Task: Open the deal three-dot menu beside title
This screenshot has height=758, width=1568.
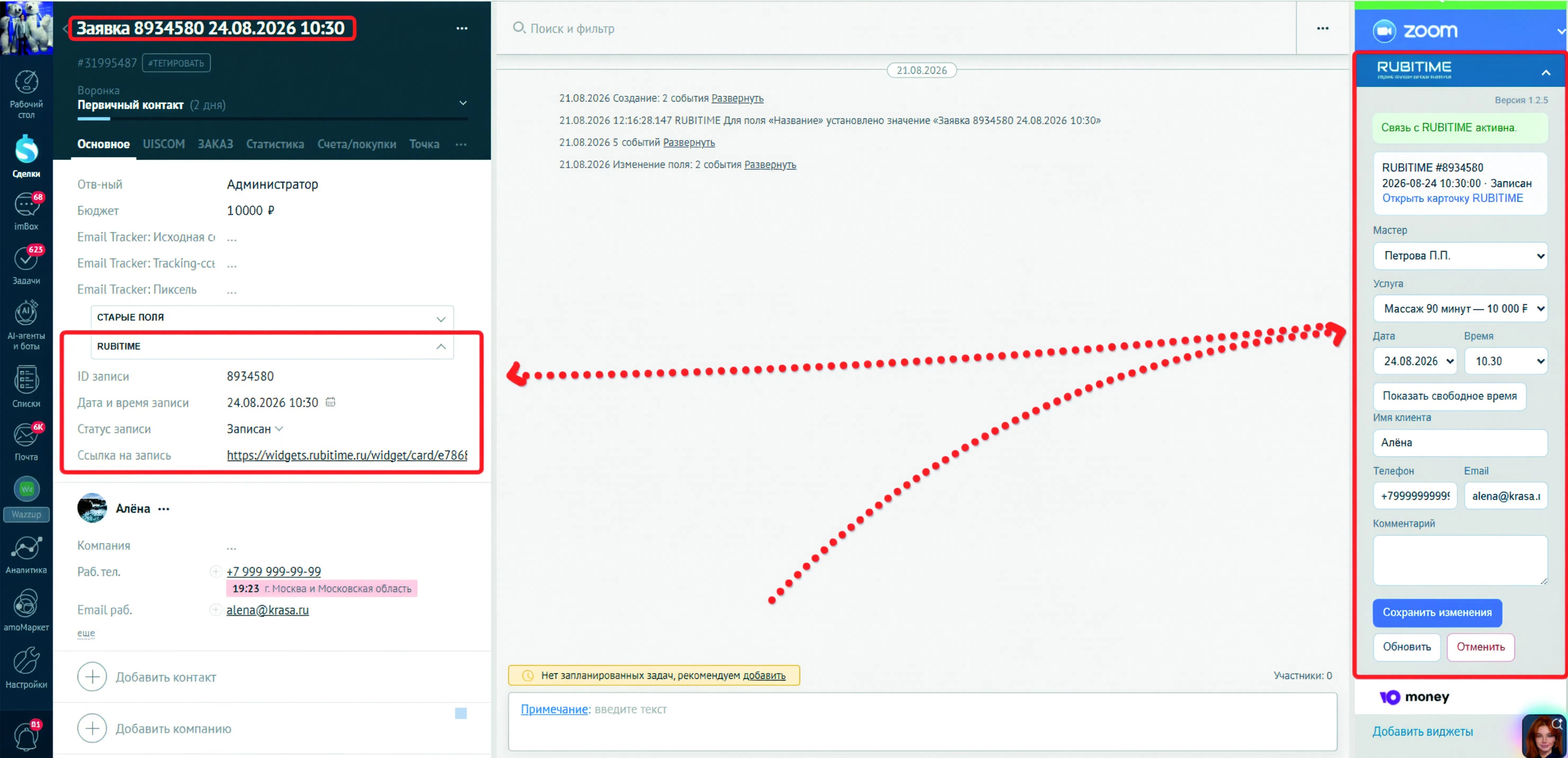Action: 462,28
